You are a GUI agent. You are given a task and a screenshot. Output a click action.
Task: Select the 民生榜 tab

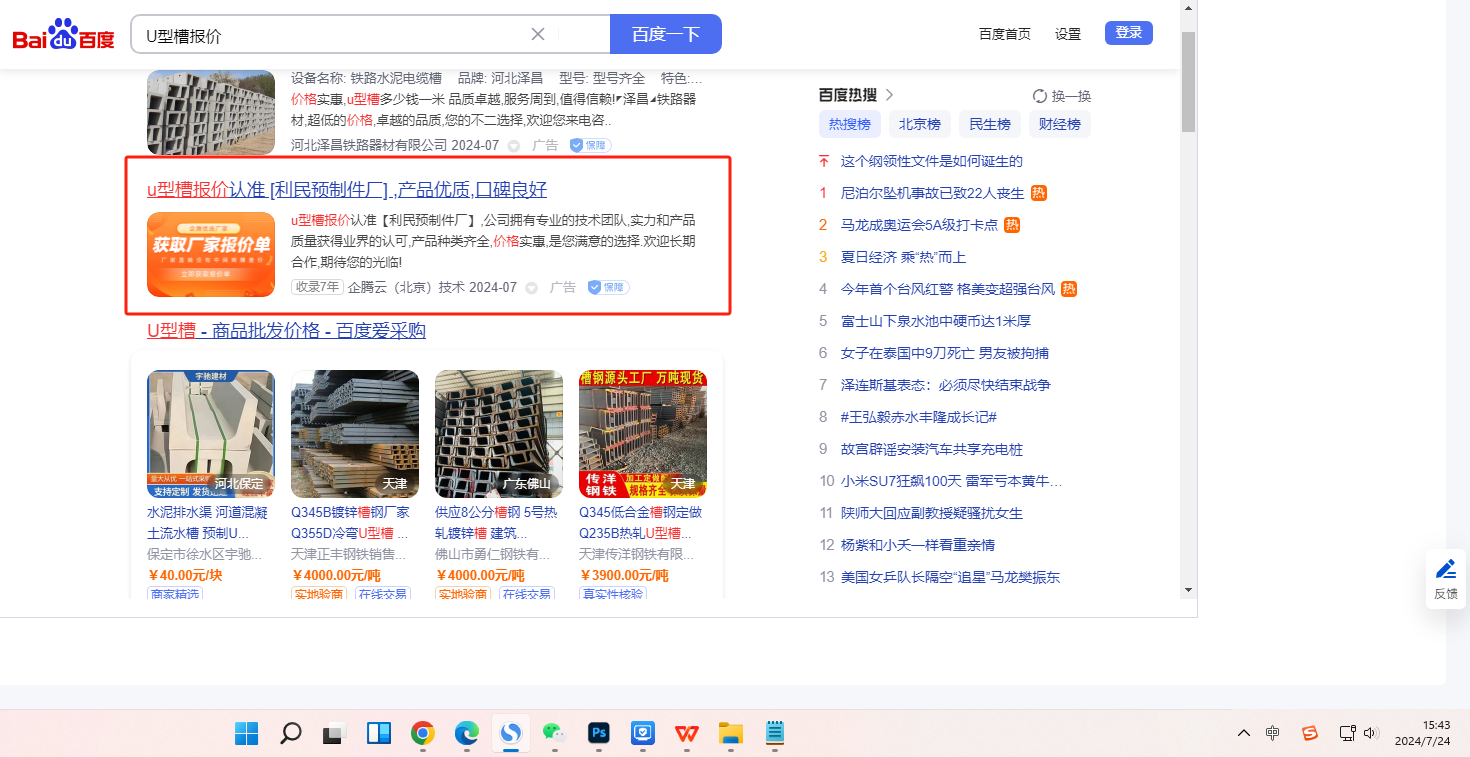[989, 125]
